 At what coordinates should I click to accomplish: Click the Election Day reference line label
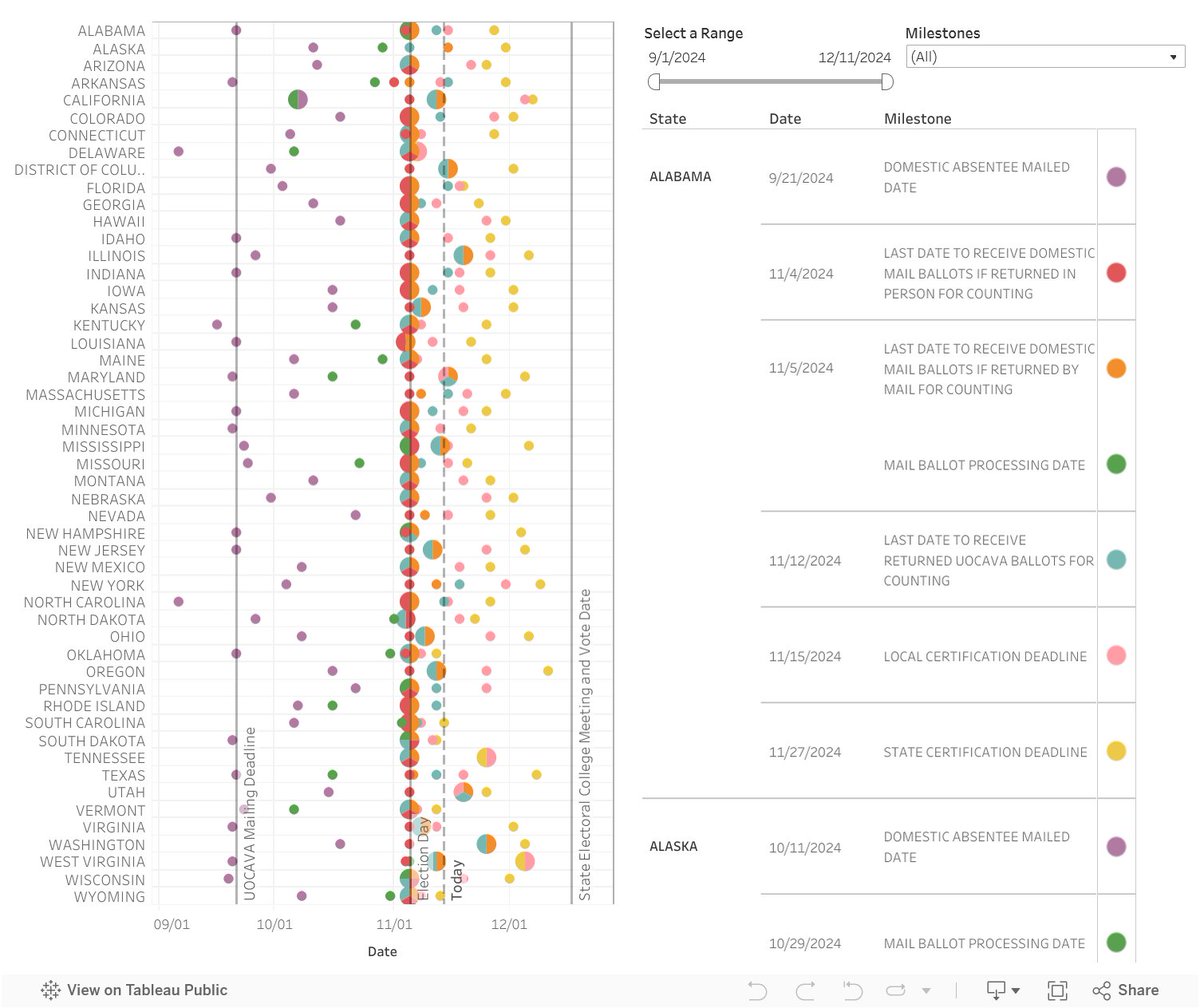click(423, 860)
